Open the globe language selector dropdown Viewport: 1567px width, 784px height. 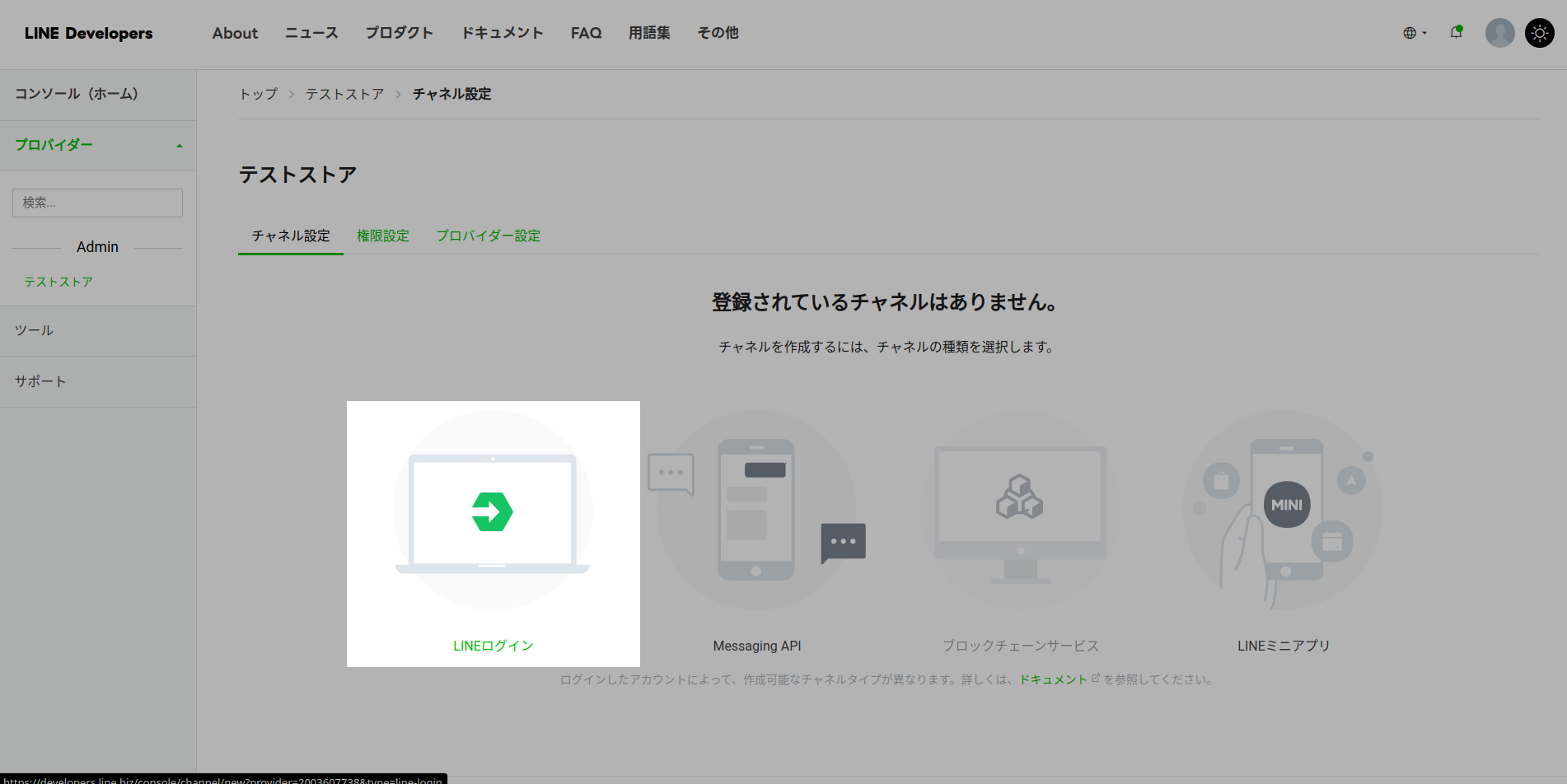[x=1415, y=33]
